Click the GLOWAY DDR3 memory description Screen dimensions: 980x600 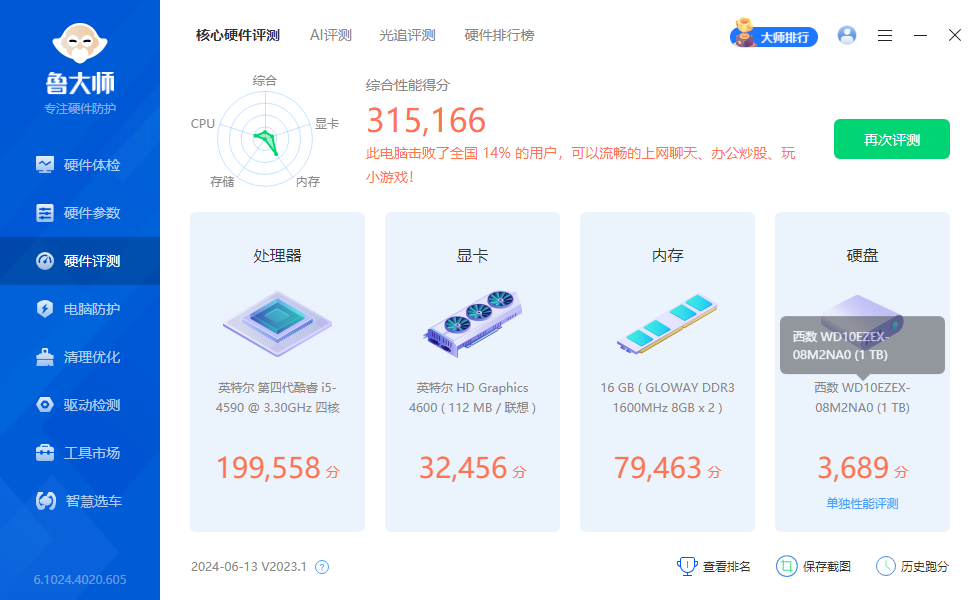click(x=668, y=398)
